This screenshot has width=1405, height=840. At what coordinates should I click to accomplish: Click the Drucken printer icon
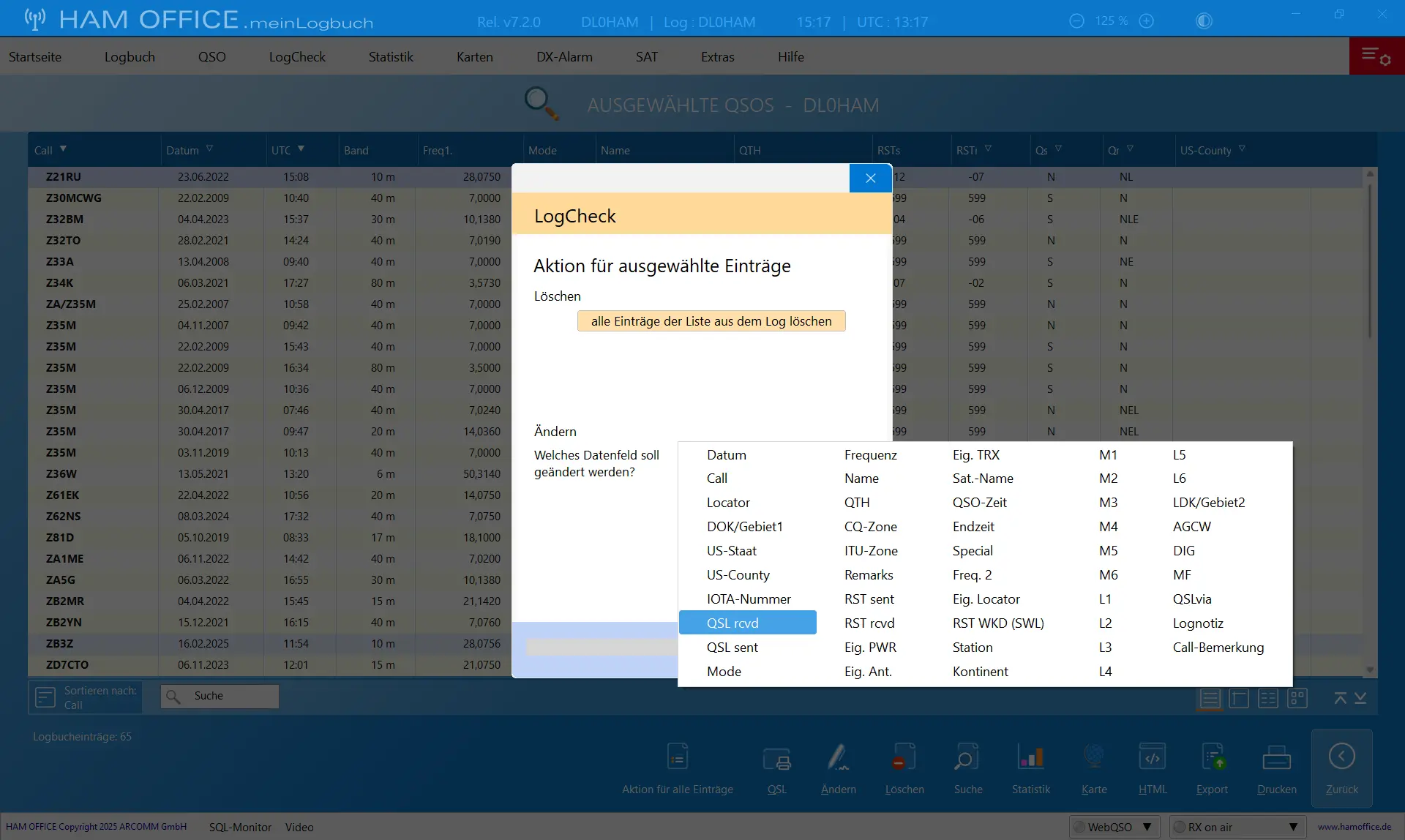1276,758
